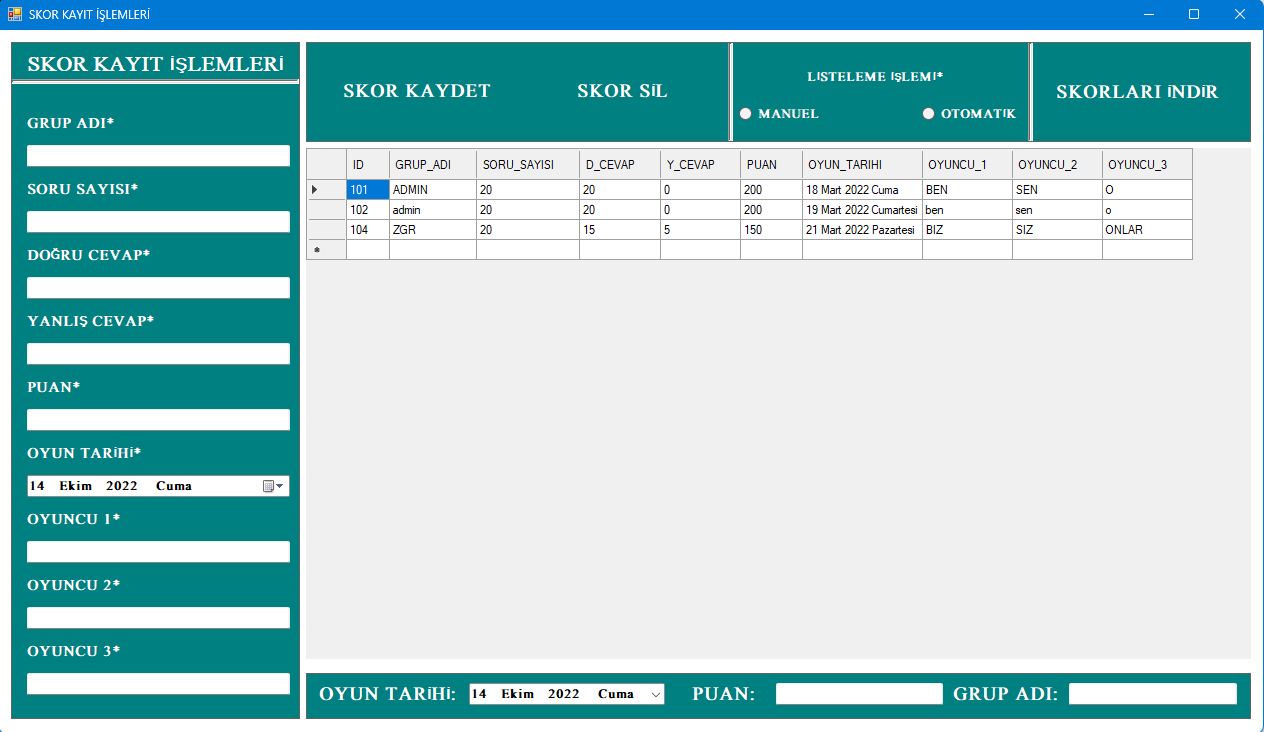Sort by the PUAN column header
This screenshot has height=732, width=1264.
pyautogui.click(x=771, y=165)
